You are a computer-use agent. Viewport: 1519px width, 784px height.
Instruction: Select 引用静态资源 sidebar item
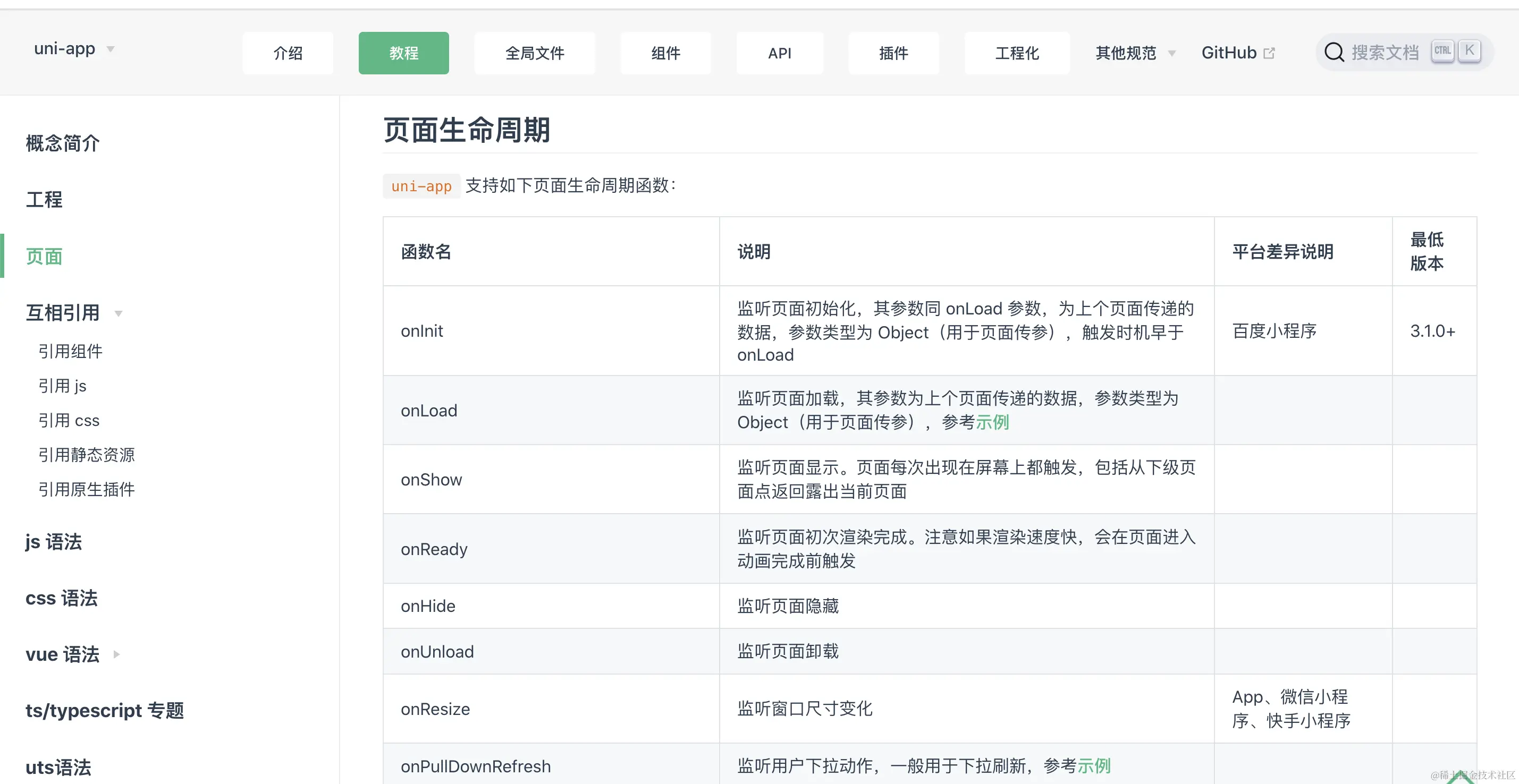(86, 455)
